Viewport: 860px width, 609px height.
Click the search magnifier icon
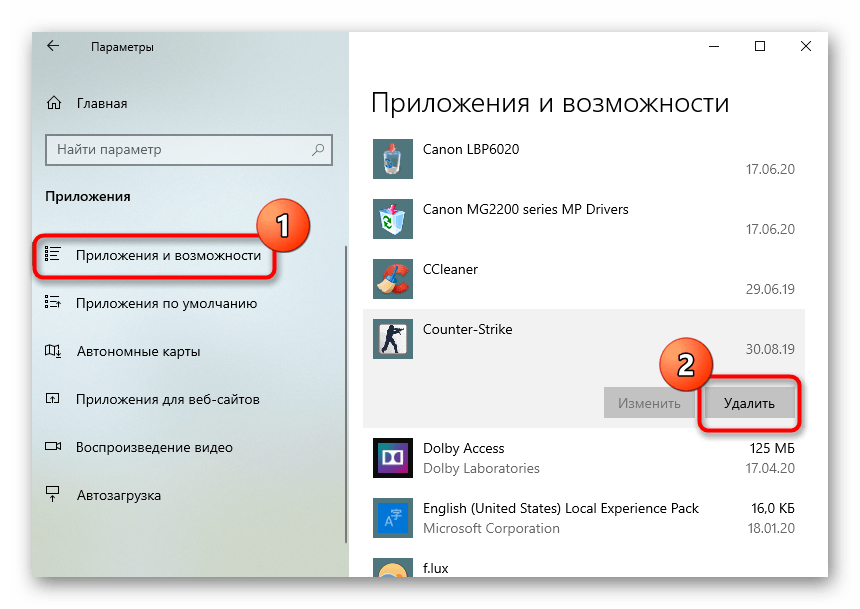318,150
